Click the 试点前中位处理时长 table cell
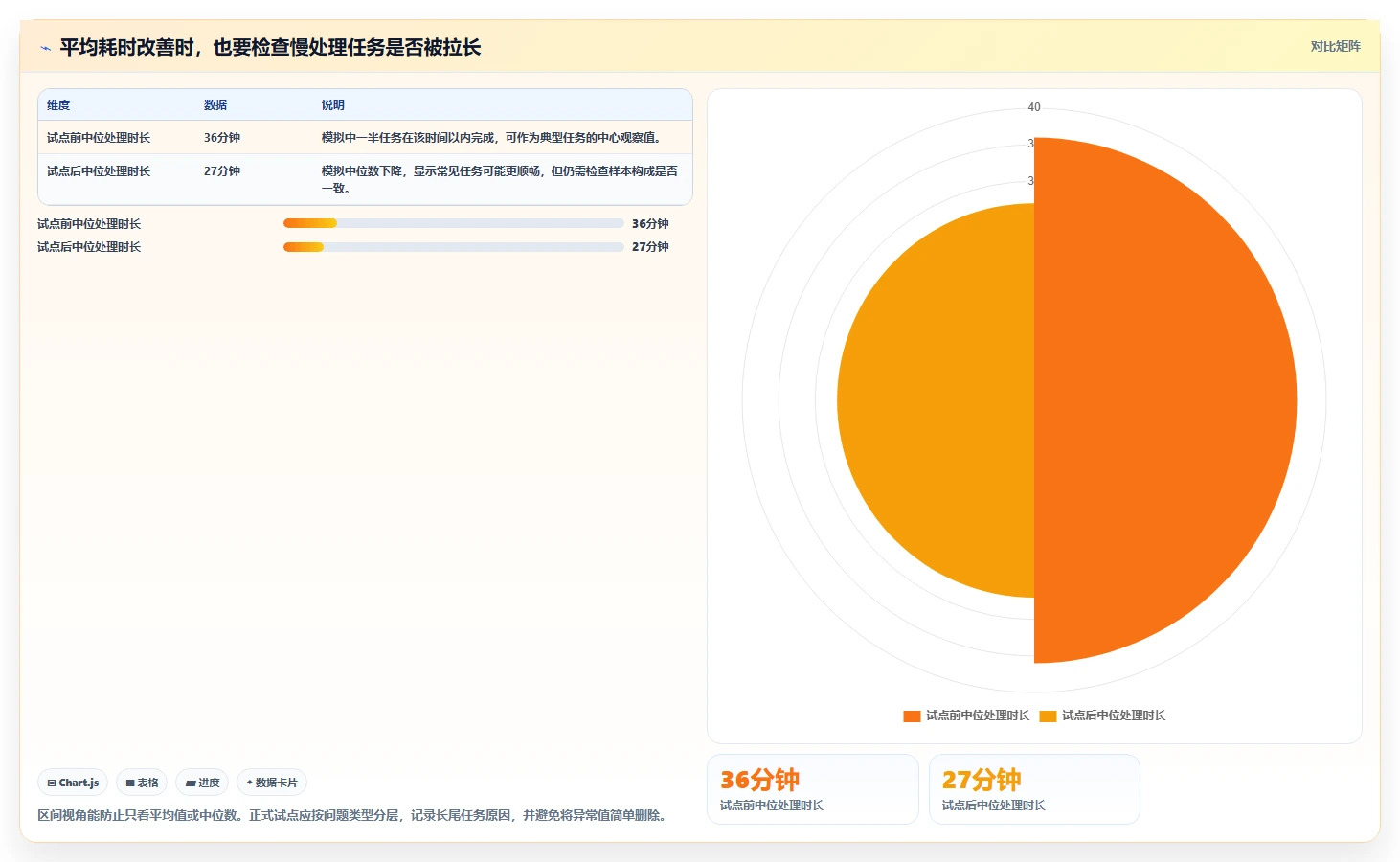1400x862 pixels. [99, 138]
